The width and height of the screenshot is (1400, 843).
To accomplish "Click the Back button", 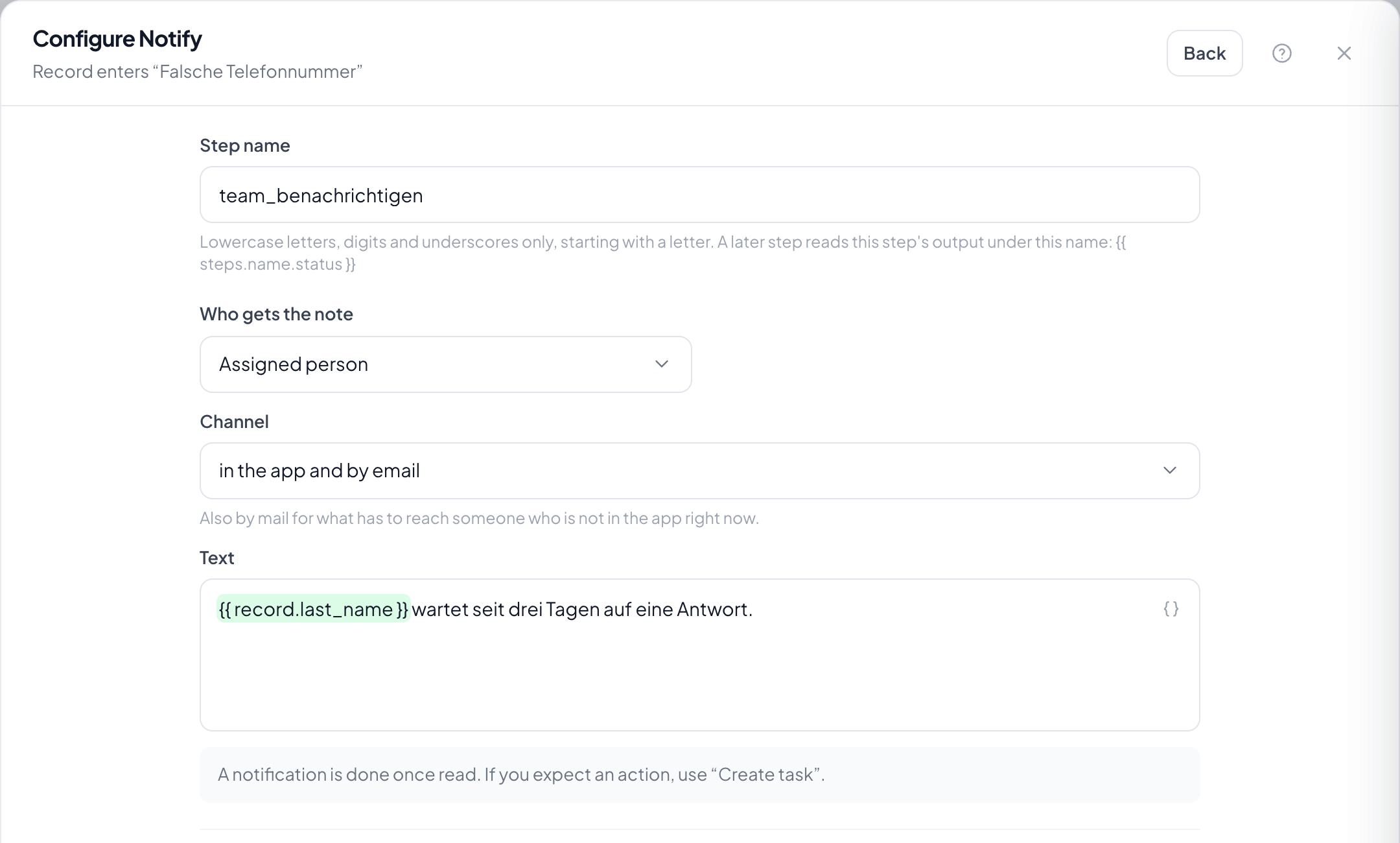I will [1204, 53].
